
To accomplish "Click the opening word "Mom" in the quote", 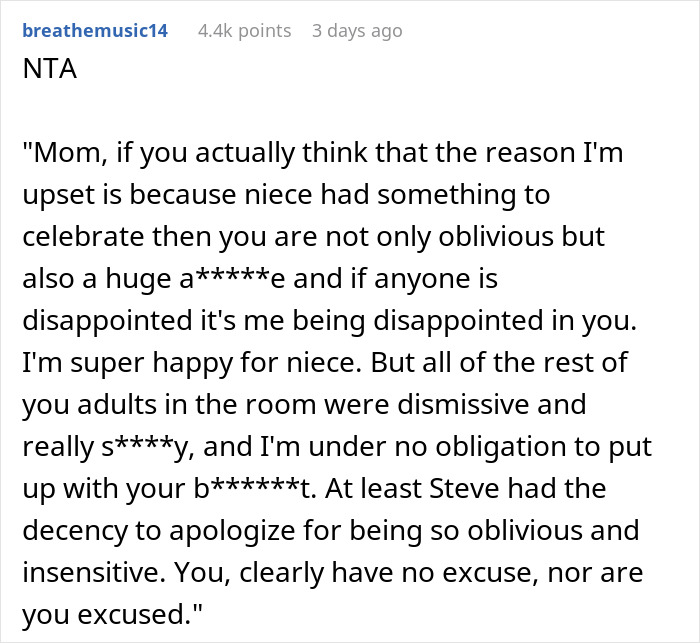I will pos(64,157).
